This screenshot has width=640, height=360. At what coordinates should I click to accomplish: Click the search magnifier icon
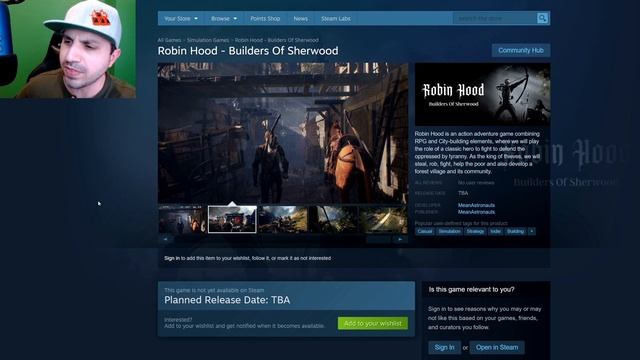tap(542, 18)
